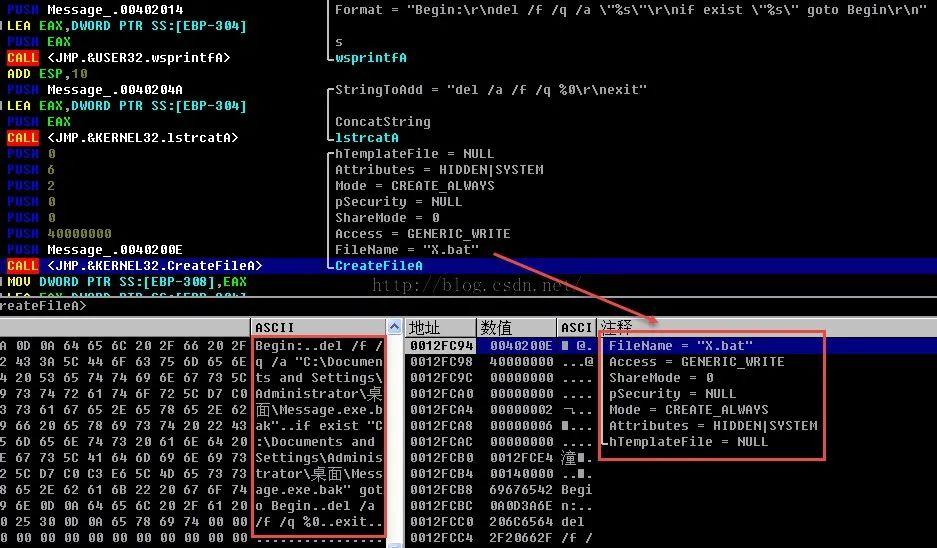
Task: Select dump row 'Begin:..del /f /'
Action: click(319, 346)
